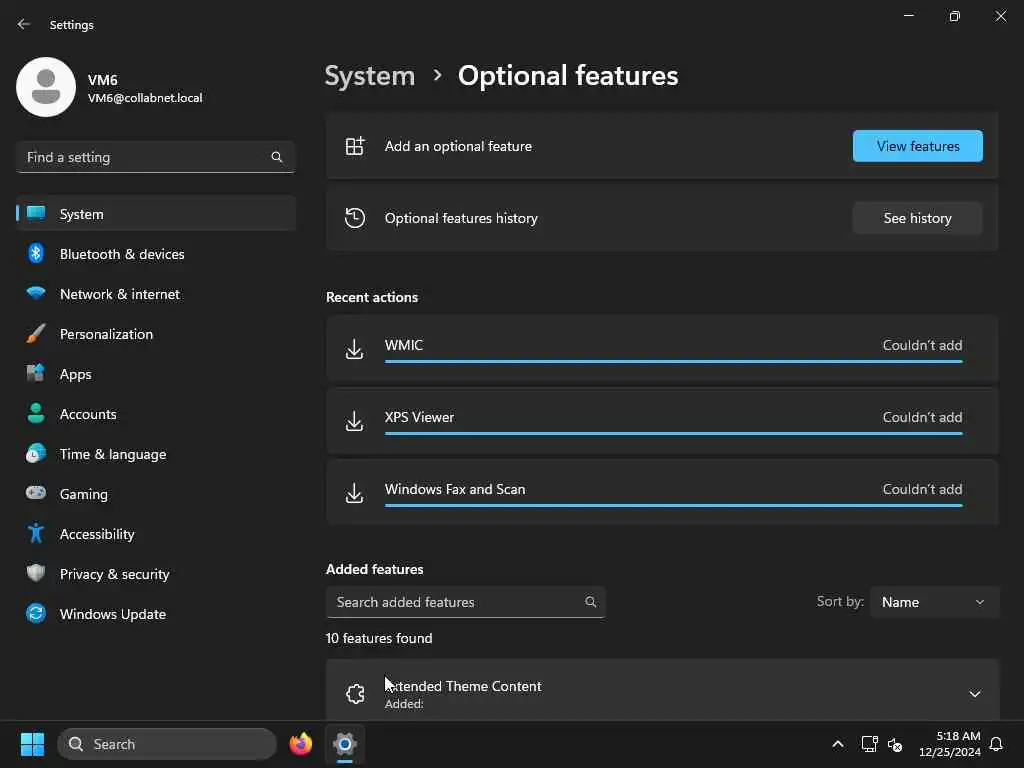Image resolution: width=1024 pixels, height=768 pixels.
Task: Click the WMIC install progress bar
Action: pos(673,361)
